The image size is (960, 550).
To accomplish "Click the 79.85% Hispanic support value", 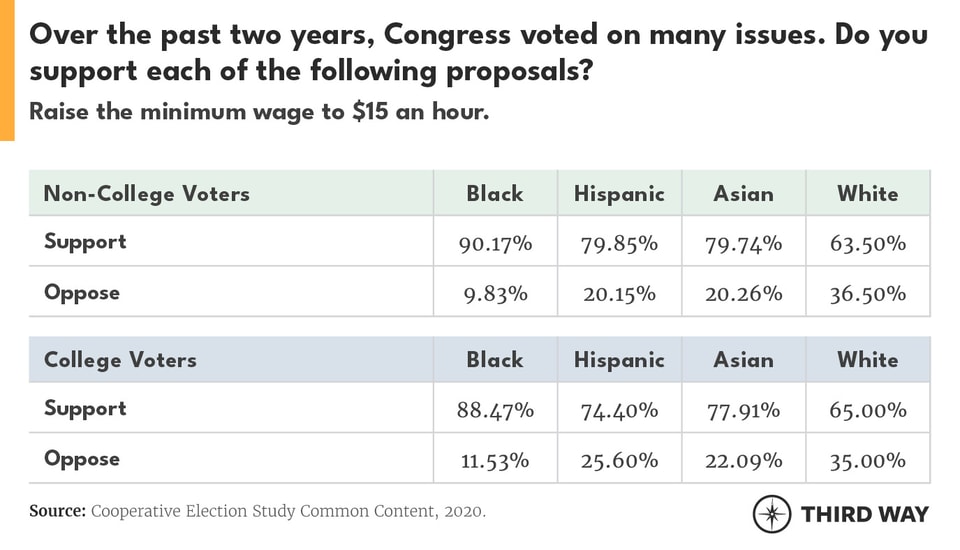I will pos(619,243).
